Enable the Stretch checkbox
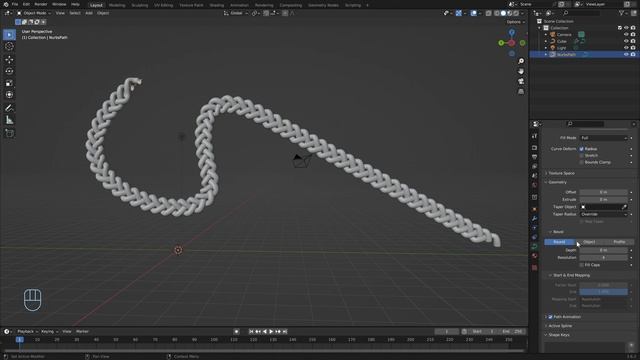This screenshot has width=640, height=360. coord(582,156)
